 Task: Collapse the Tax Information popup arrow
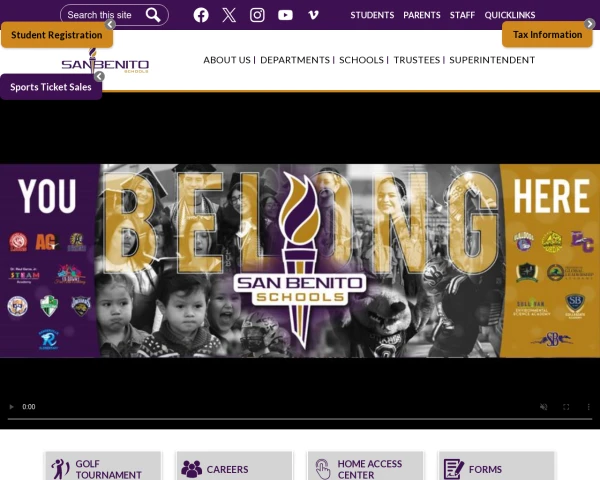pyautogui.click(x=590, y=24)
